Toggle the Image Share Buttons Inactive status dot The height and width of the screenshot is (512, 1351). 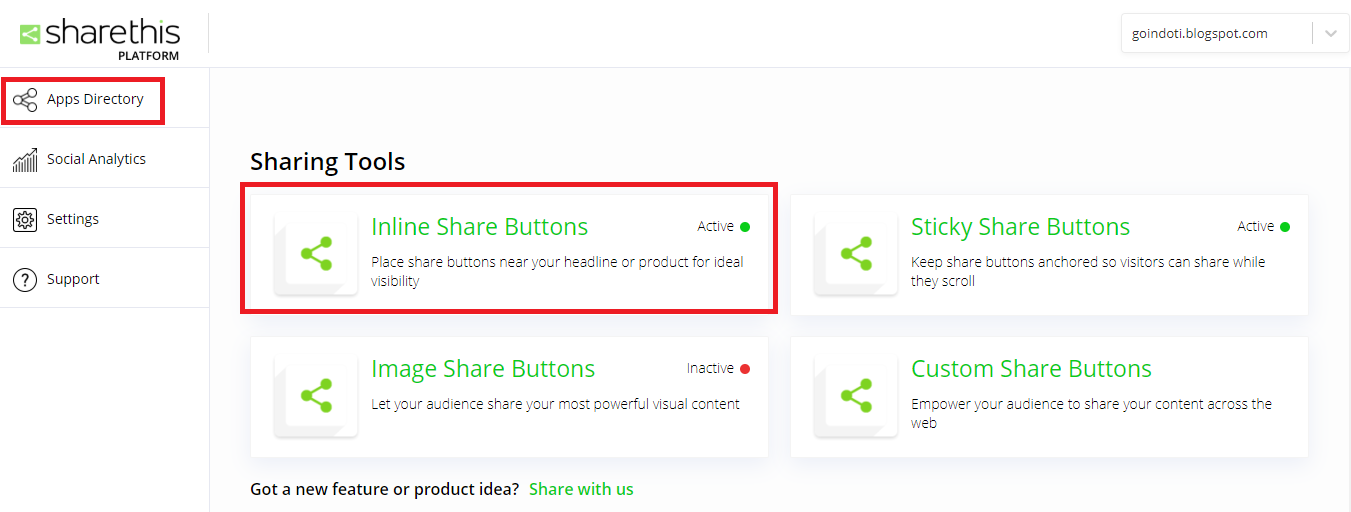(x=744, y=369)
